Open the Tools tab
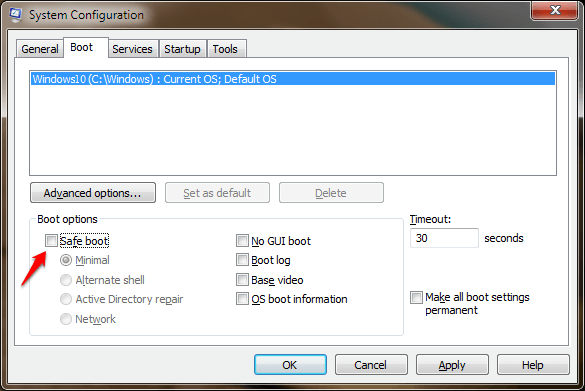Screen dimensions: 585x391 point(226,49)
